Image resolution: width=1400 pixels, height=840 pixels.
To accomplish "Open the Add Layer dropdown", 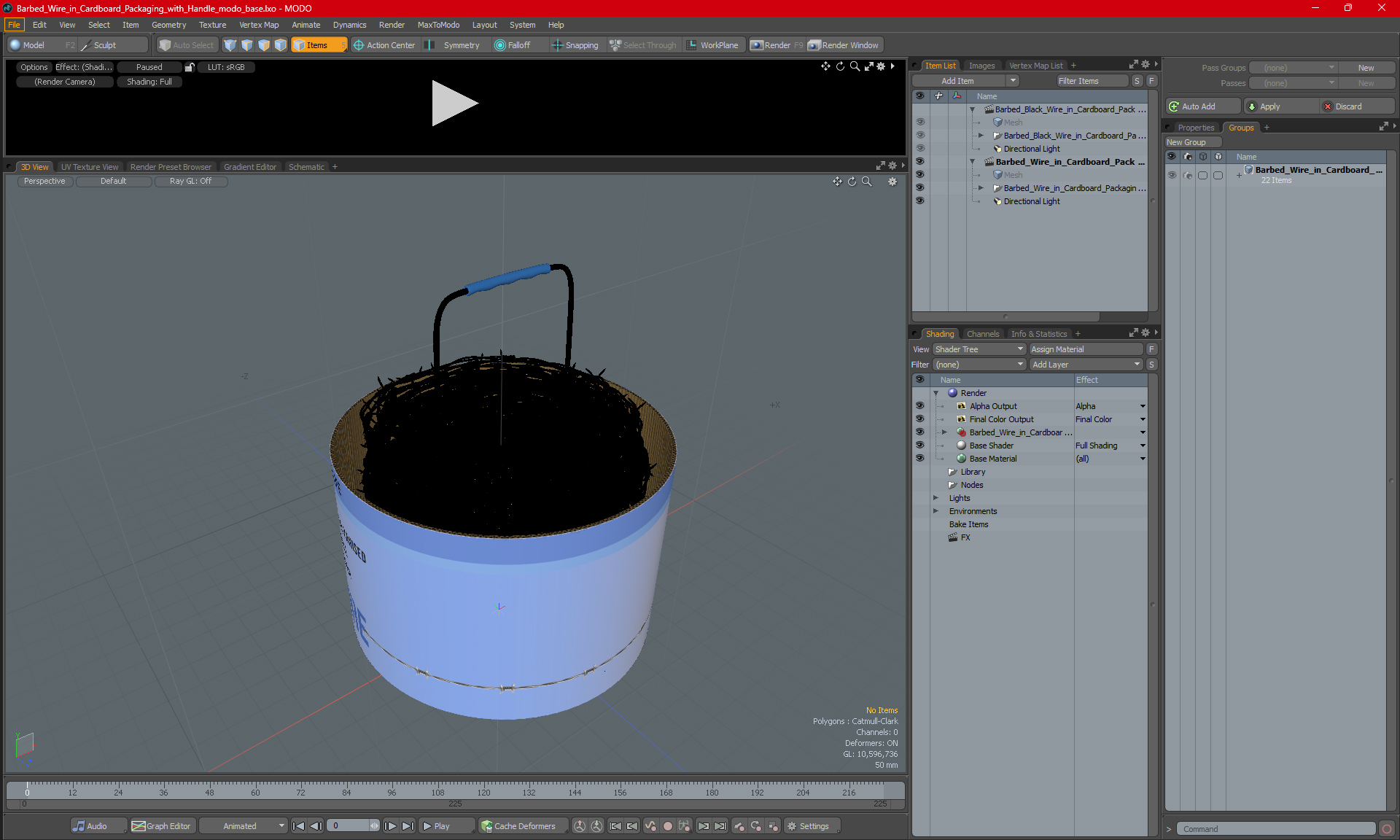I will coord(1086,365).
